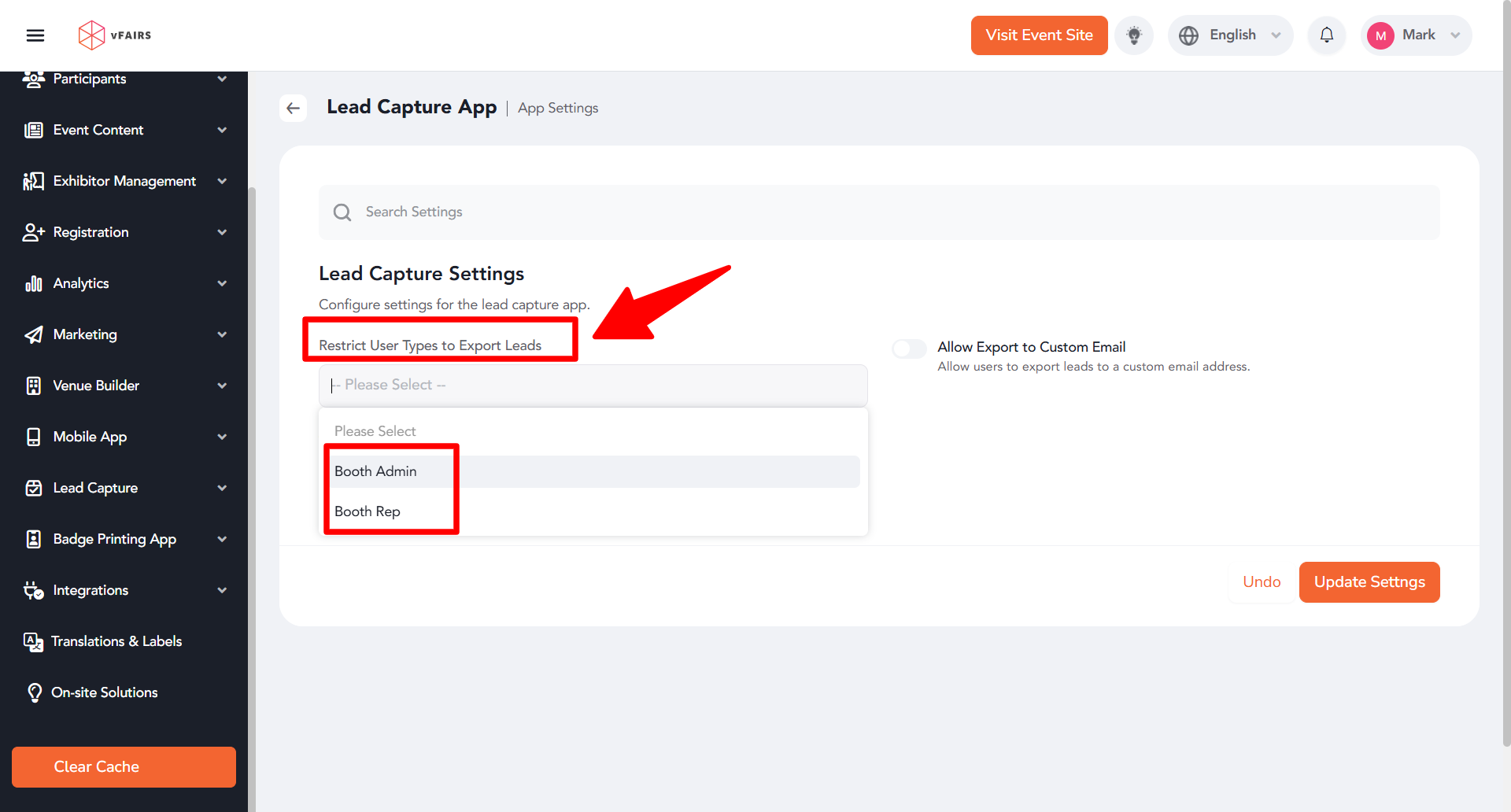Open Restrict User Types select box

(x=593, y=386)
